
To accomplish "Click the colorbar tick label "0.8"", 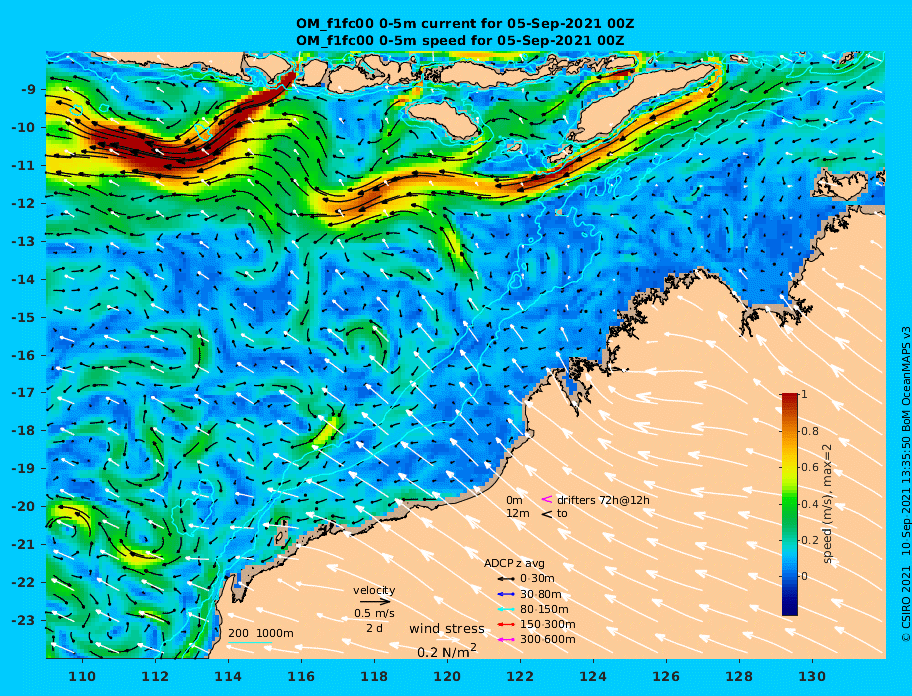I will [810, 431].
